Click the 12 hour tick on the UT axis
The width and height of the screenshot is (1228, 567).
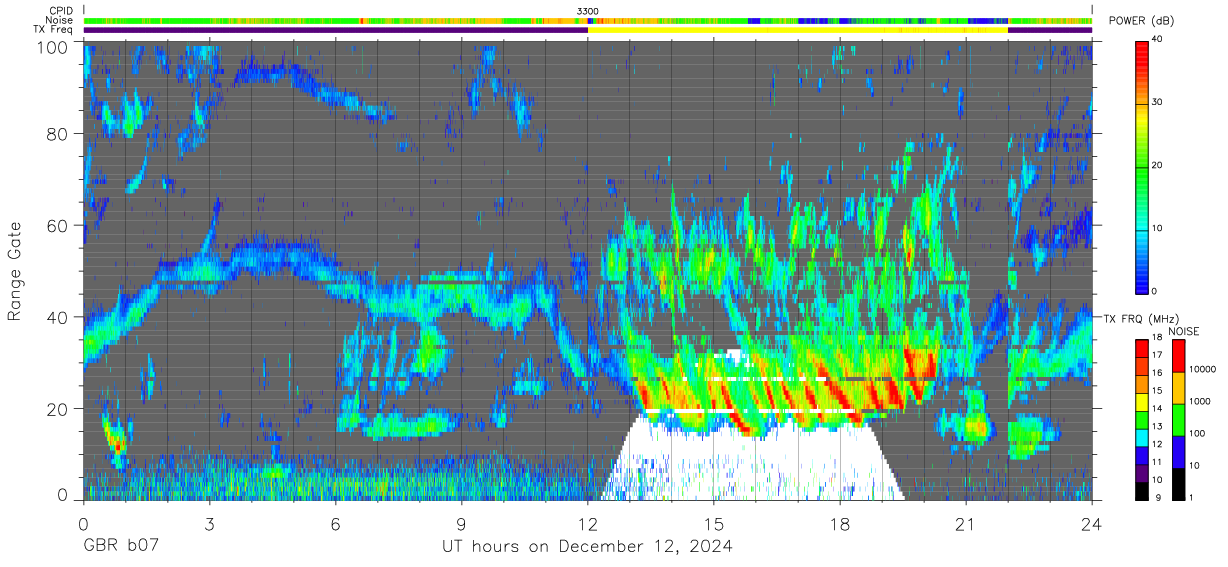coord(588,524)
